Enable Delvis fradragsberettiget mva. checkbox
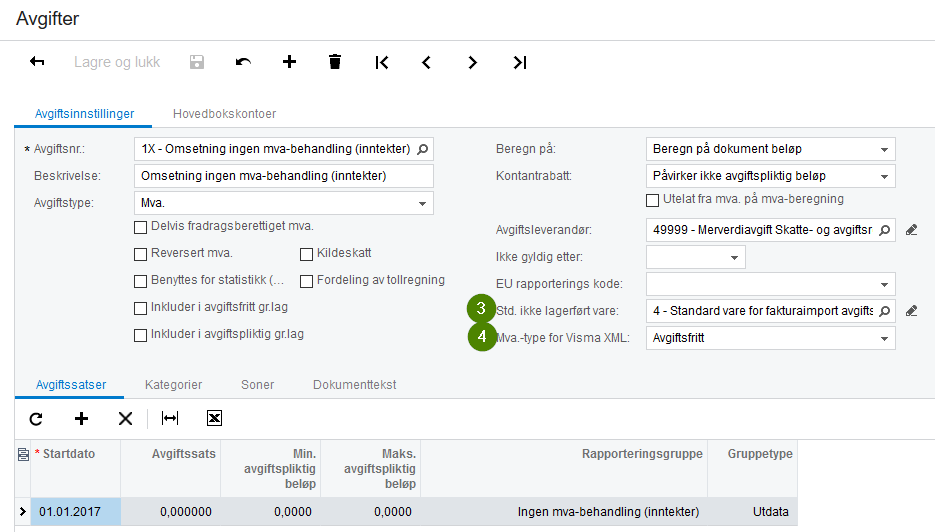This screenshot has height=532, width=935. tap(141, 227)
